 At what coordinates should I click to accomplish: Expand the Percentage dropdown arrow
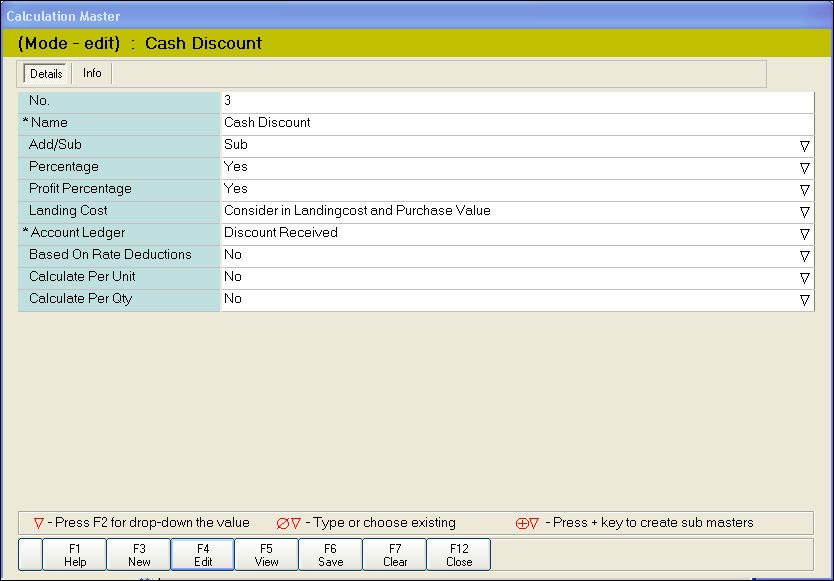pos(804,167)
